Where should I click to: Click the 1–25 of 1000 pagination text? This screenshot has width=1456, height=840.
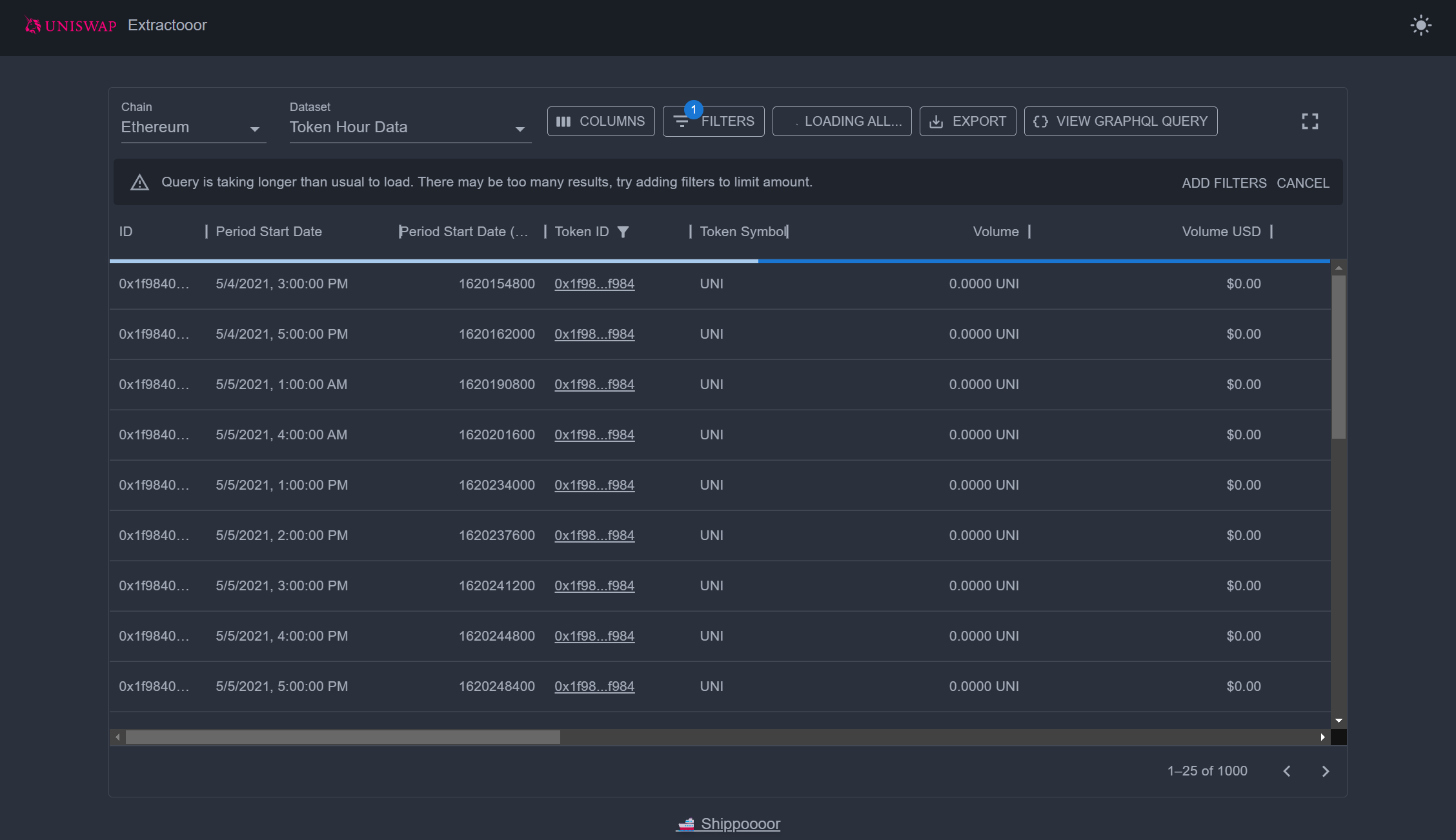click(1207, 771)
